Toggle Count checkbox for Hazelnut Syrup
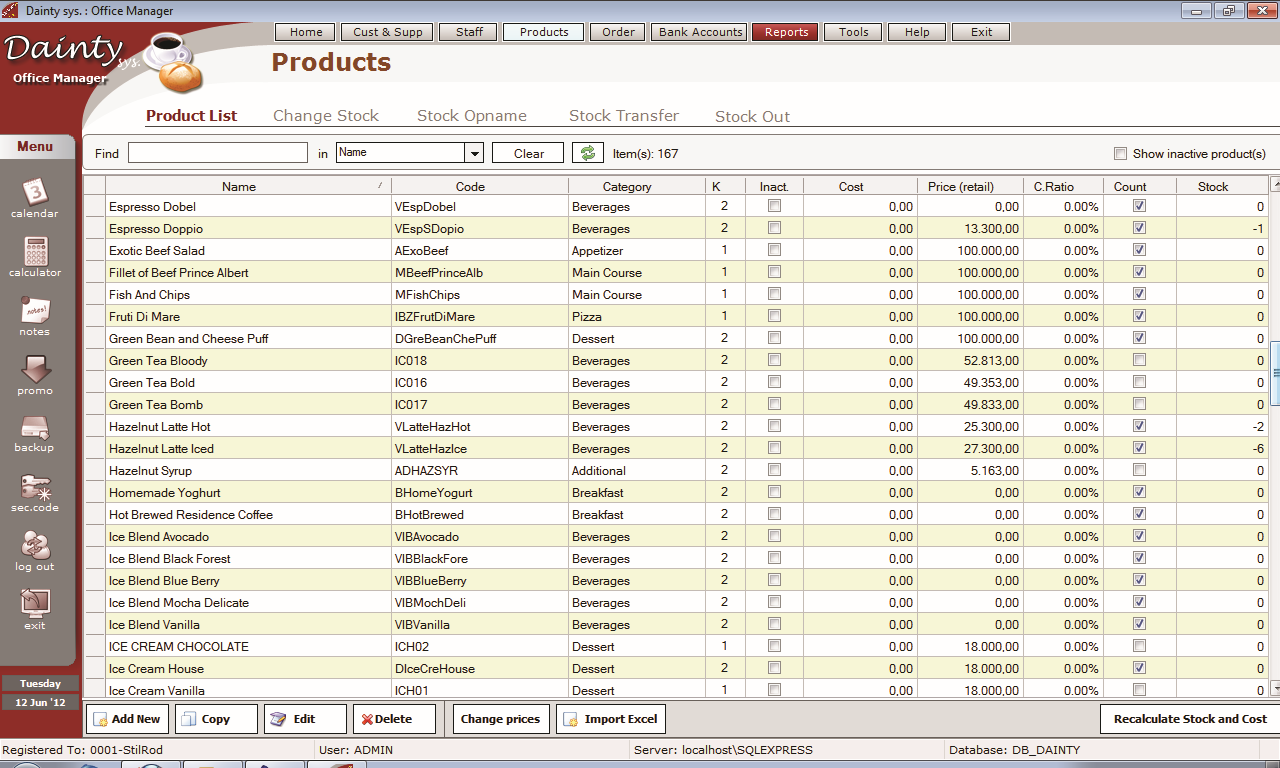The width and height of the screenshot is (1280, 768). click(1139, 470)
